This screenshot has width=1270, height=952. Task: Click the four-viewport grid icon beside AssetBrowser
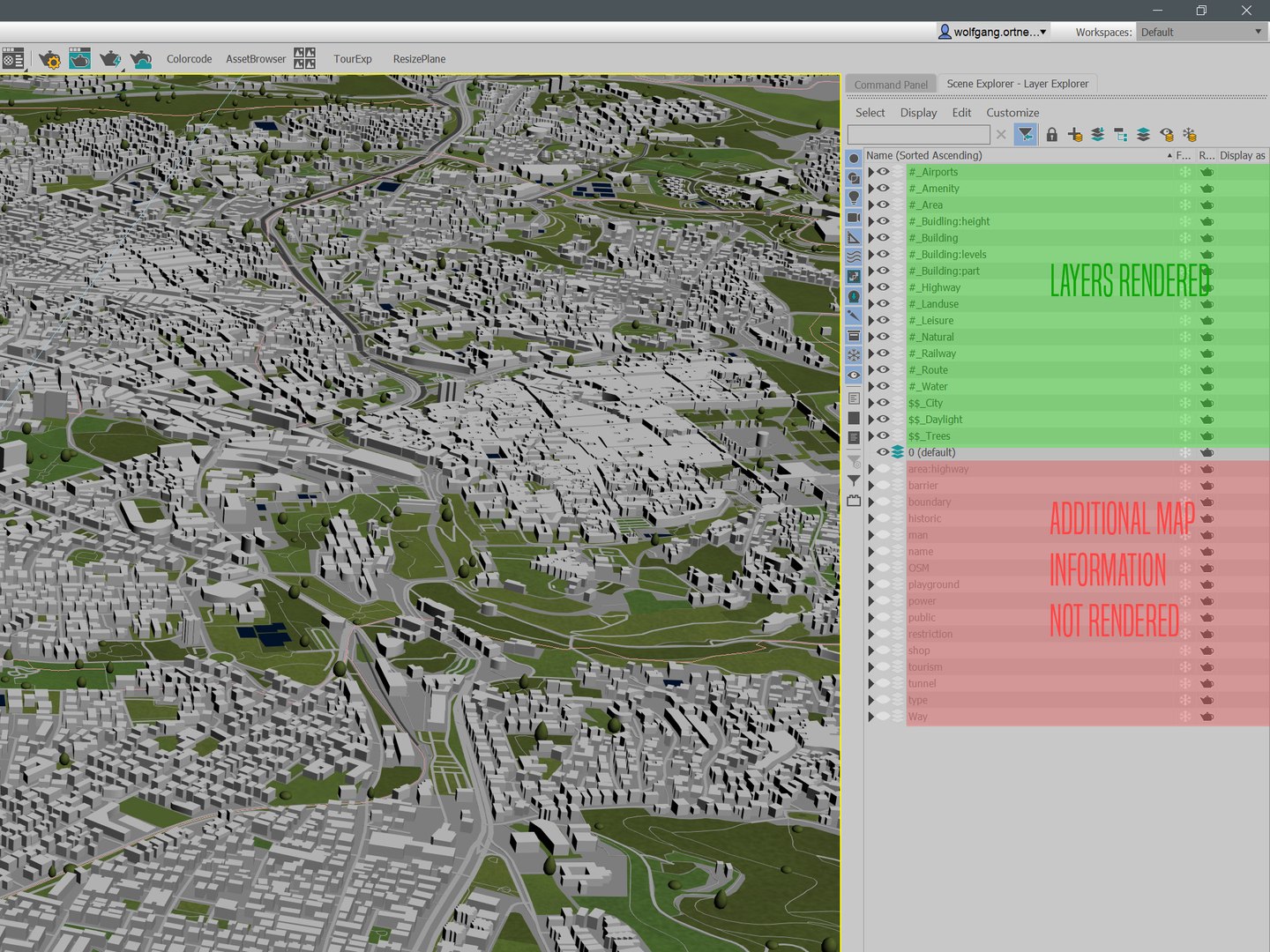(304, 59)
